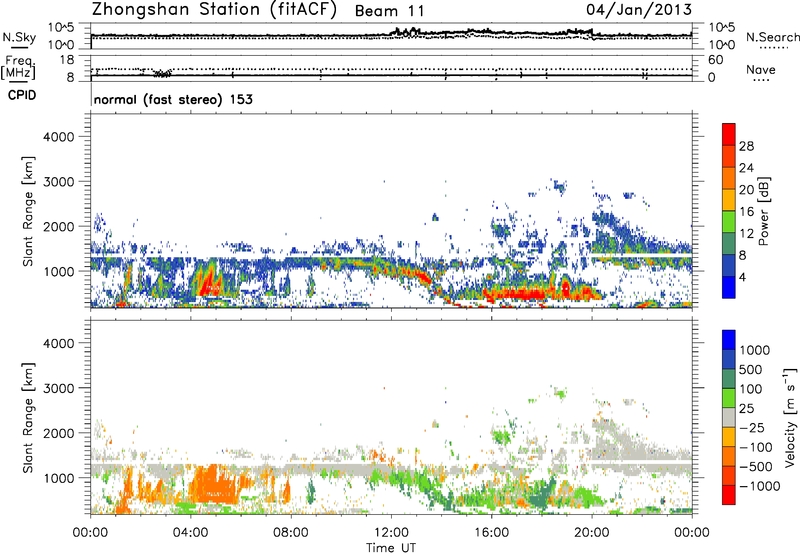Click the '12:00' time axis tick
The image size is (800, 554).
click(x=391, y=533)
